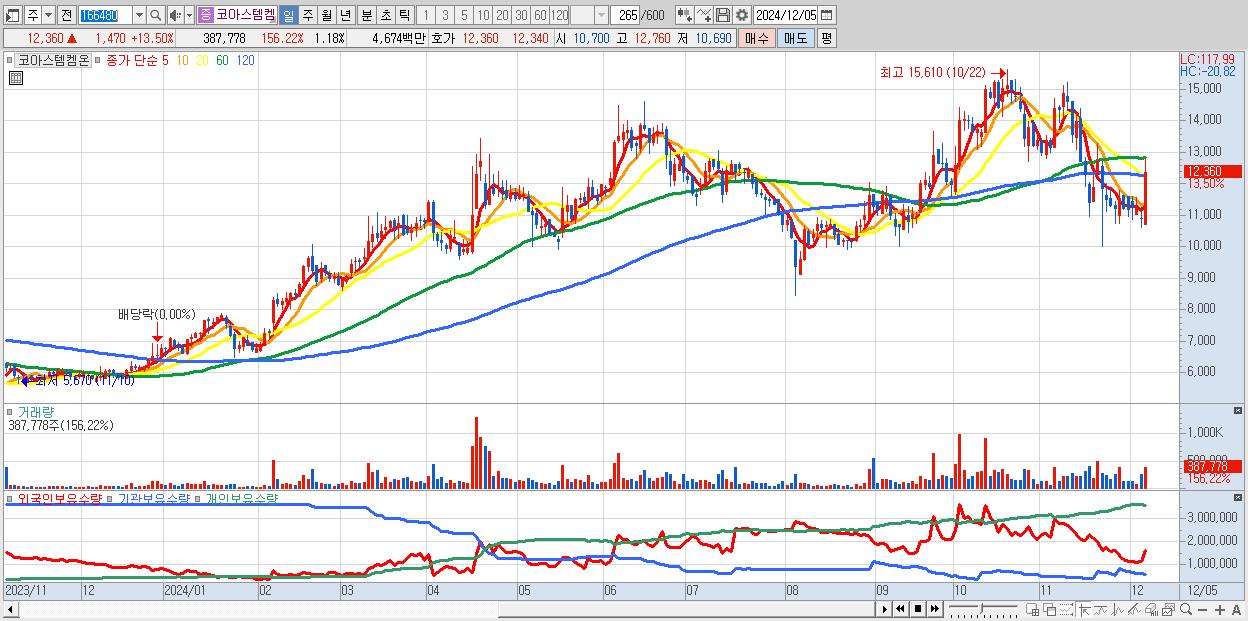Viewport: 1248px width, 621px height.
Task: Select the 주 (weekly) period toggle
Action: [307, 16]
